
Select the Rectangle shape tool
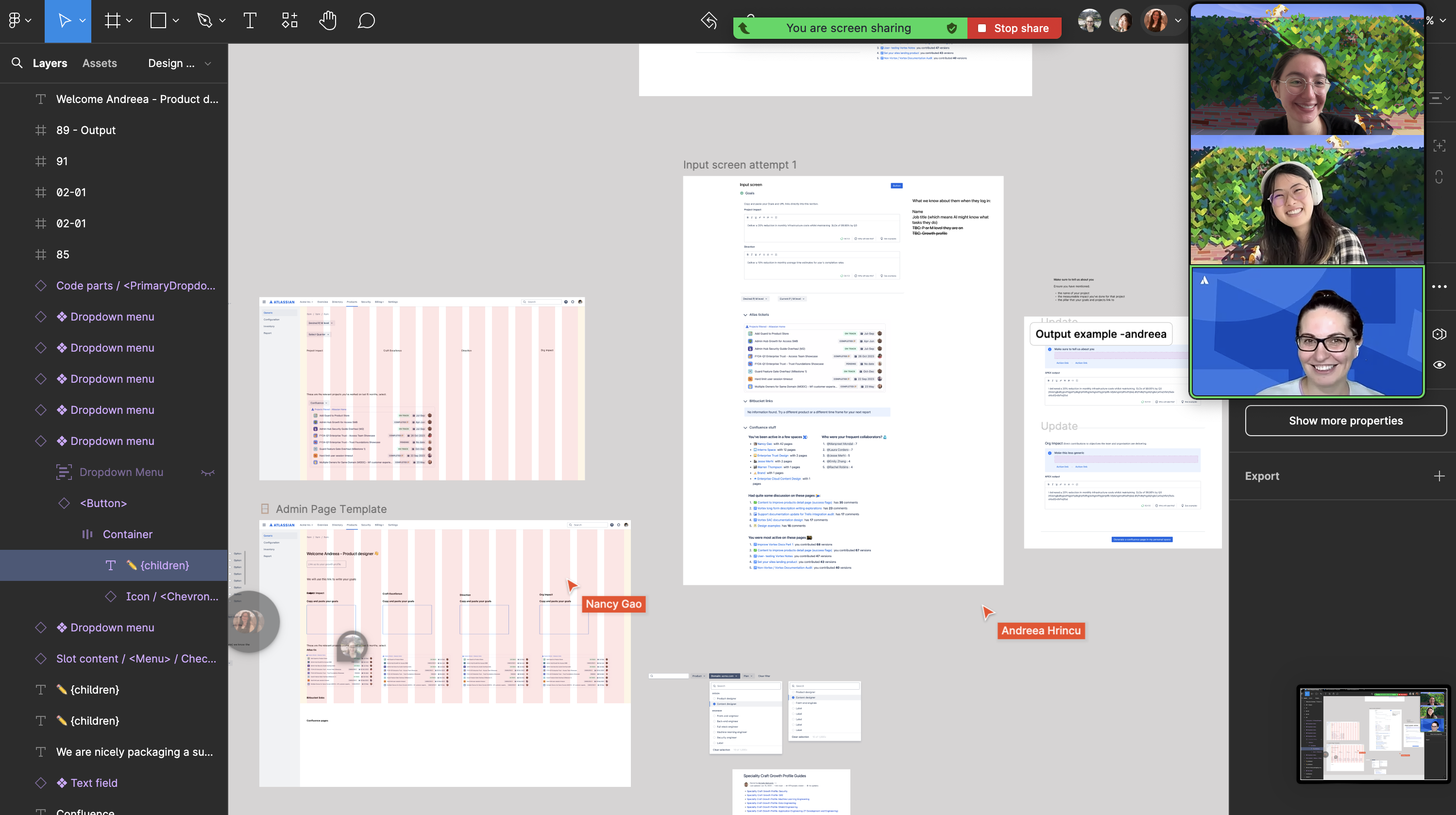click(x=158, y=21)
